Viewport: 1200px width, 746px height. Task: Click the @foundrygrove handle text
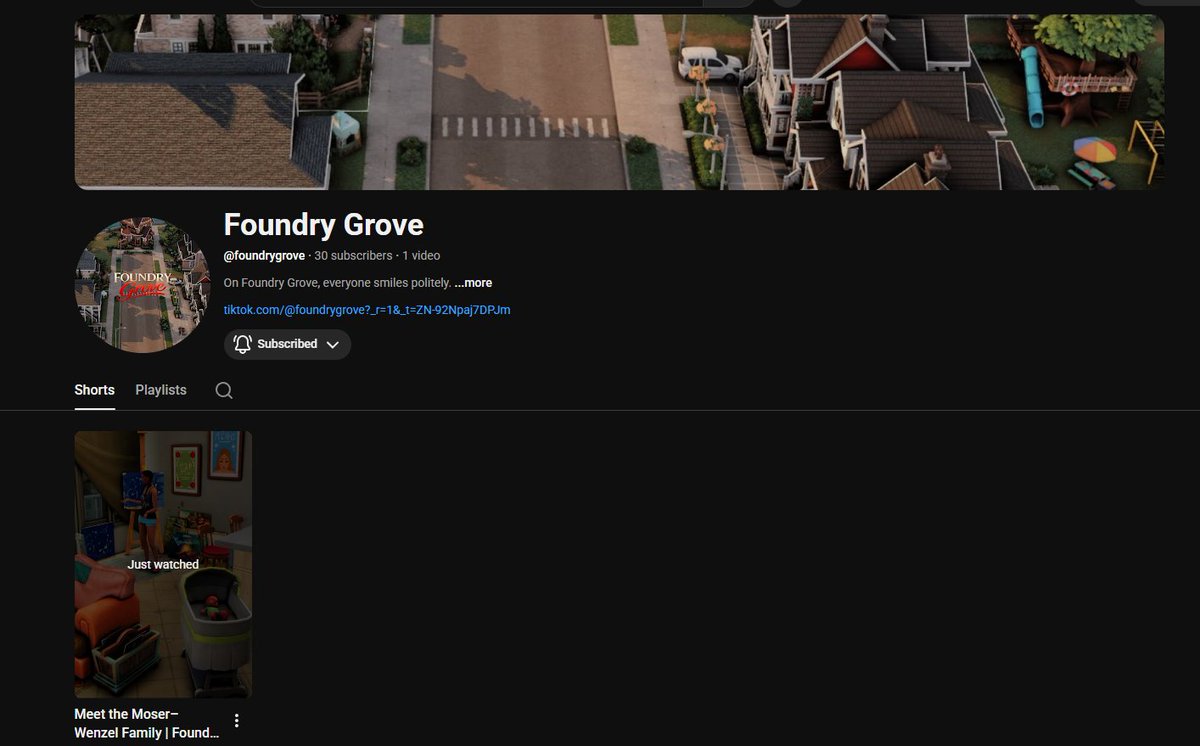tap(264, 256)
